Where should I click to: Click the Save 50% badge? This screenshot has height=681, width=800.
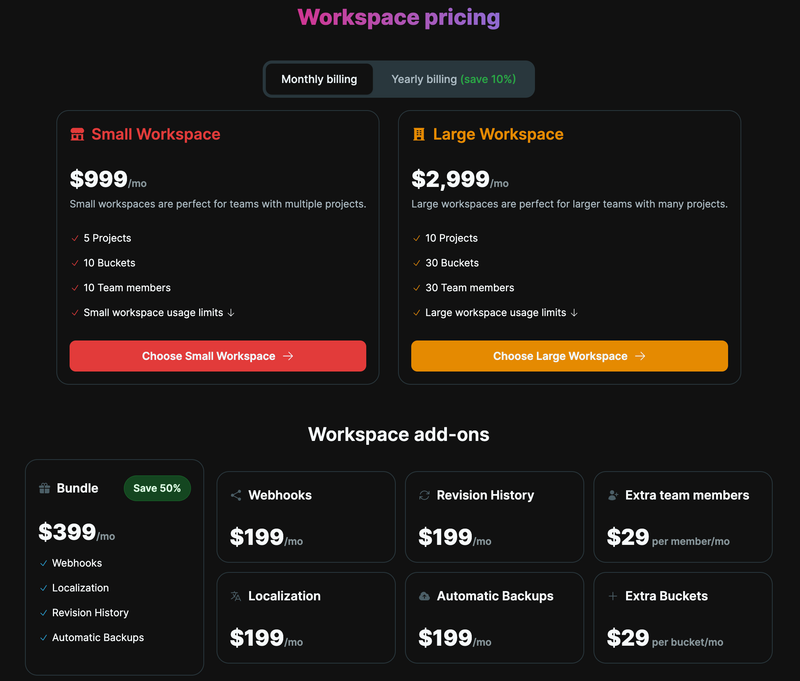pyautogui.click(x=157, y=488)
